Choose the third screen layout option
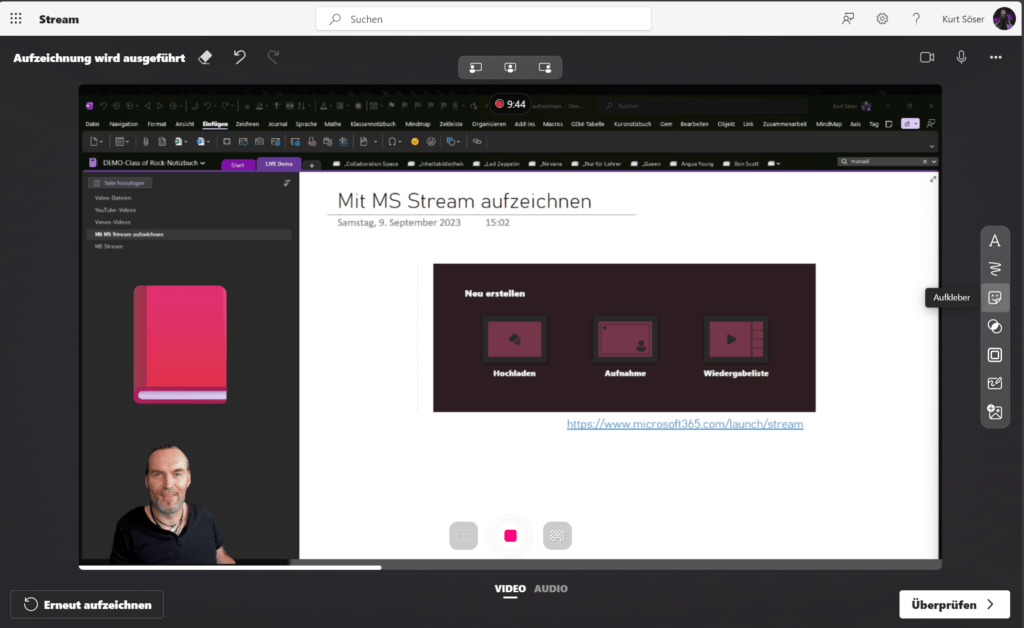 [x=545, y=68]
